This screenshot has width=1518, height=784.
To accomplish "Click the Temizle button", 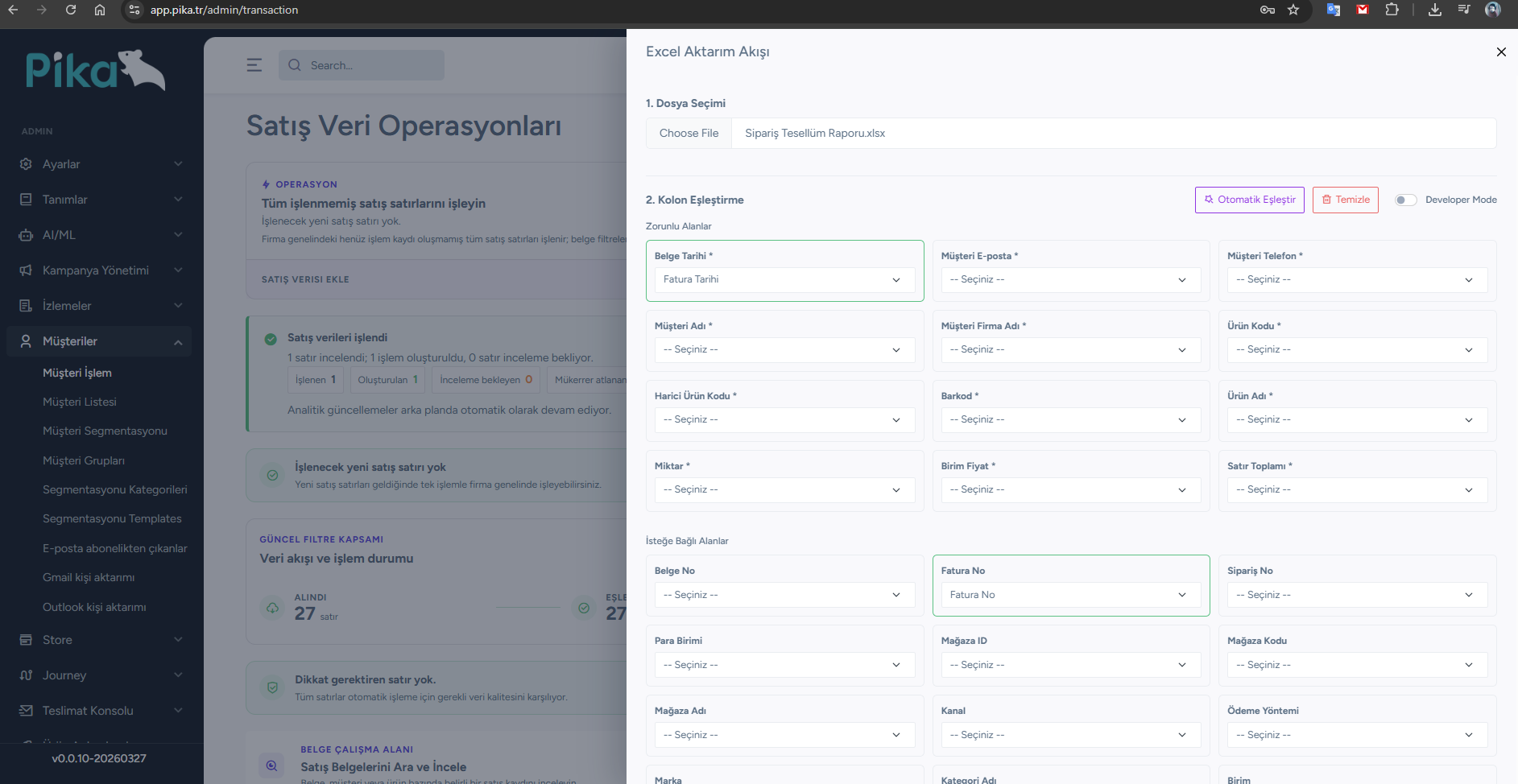I will 1346,200.
